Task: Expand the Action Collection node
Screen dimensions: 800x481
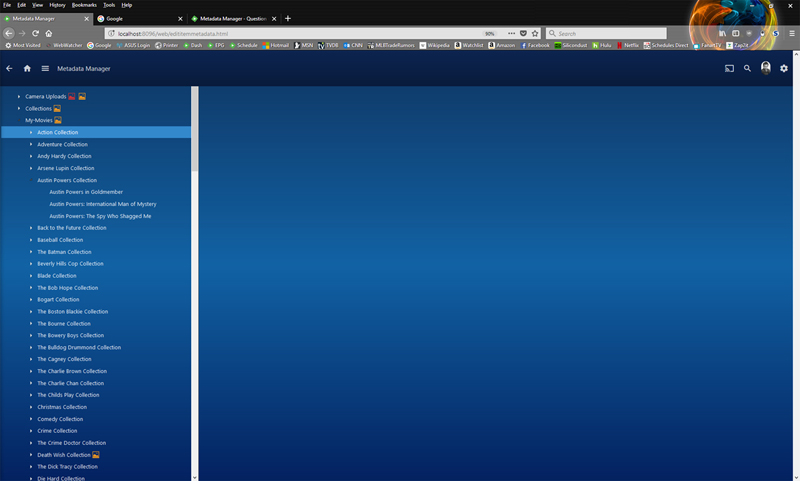Action: [x=31, y=132]
